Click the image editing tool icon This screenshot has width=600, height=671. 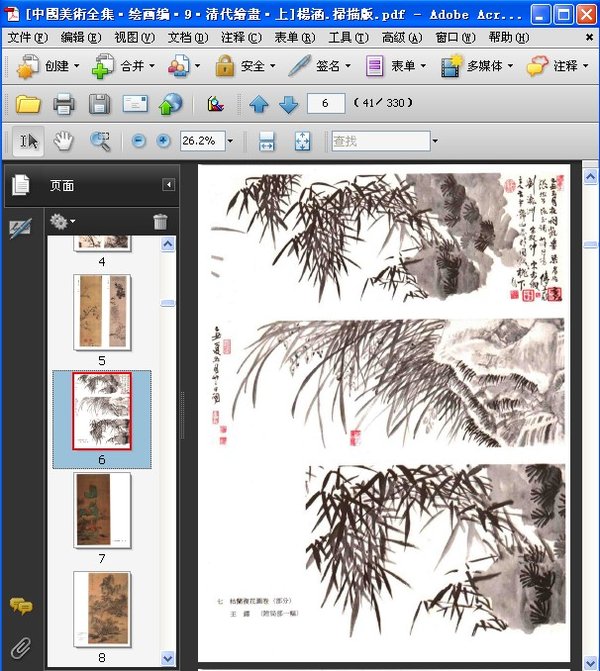coord(216,104)
